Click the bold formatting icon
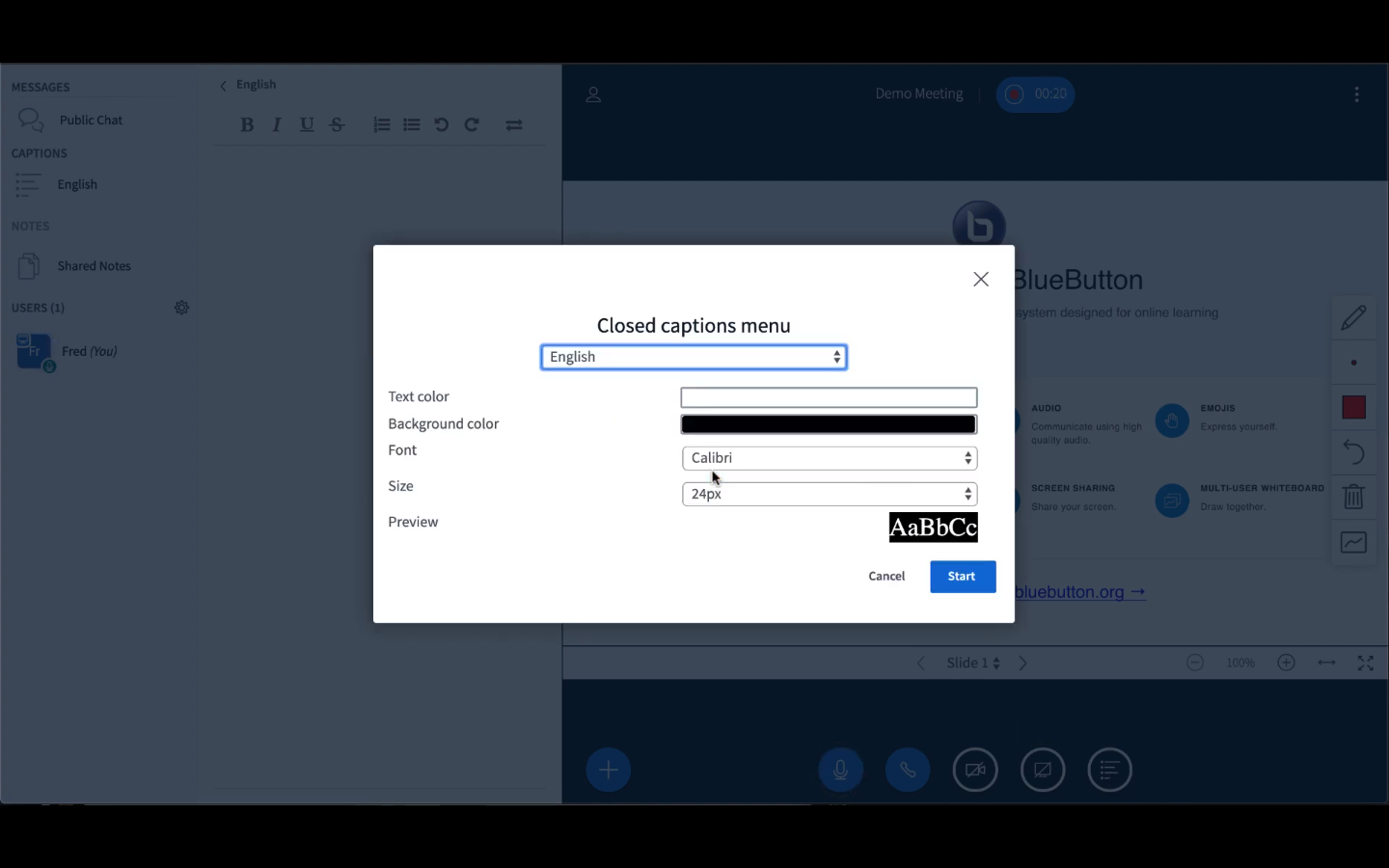 247,124
